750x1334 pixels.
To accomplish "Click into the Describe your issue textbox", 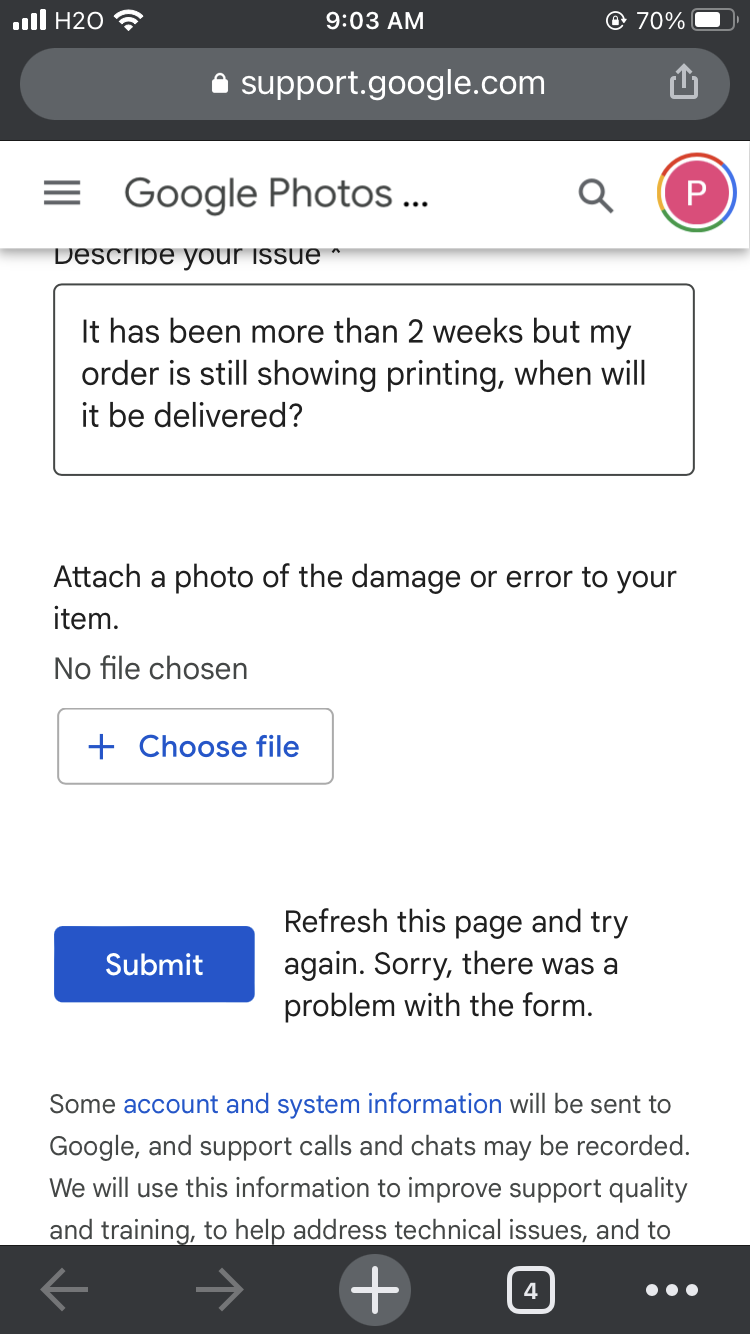I will coord(373,379).
